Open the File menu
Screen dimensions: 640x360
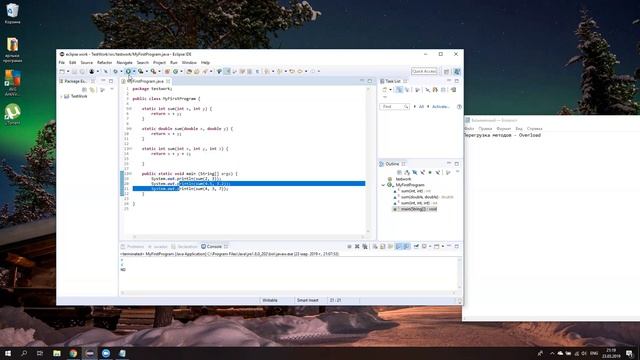coord(62,62)
